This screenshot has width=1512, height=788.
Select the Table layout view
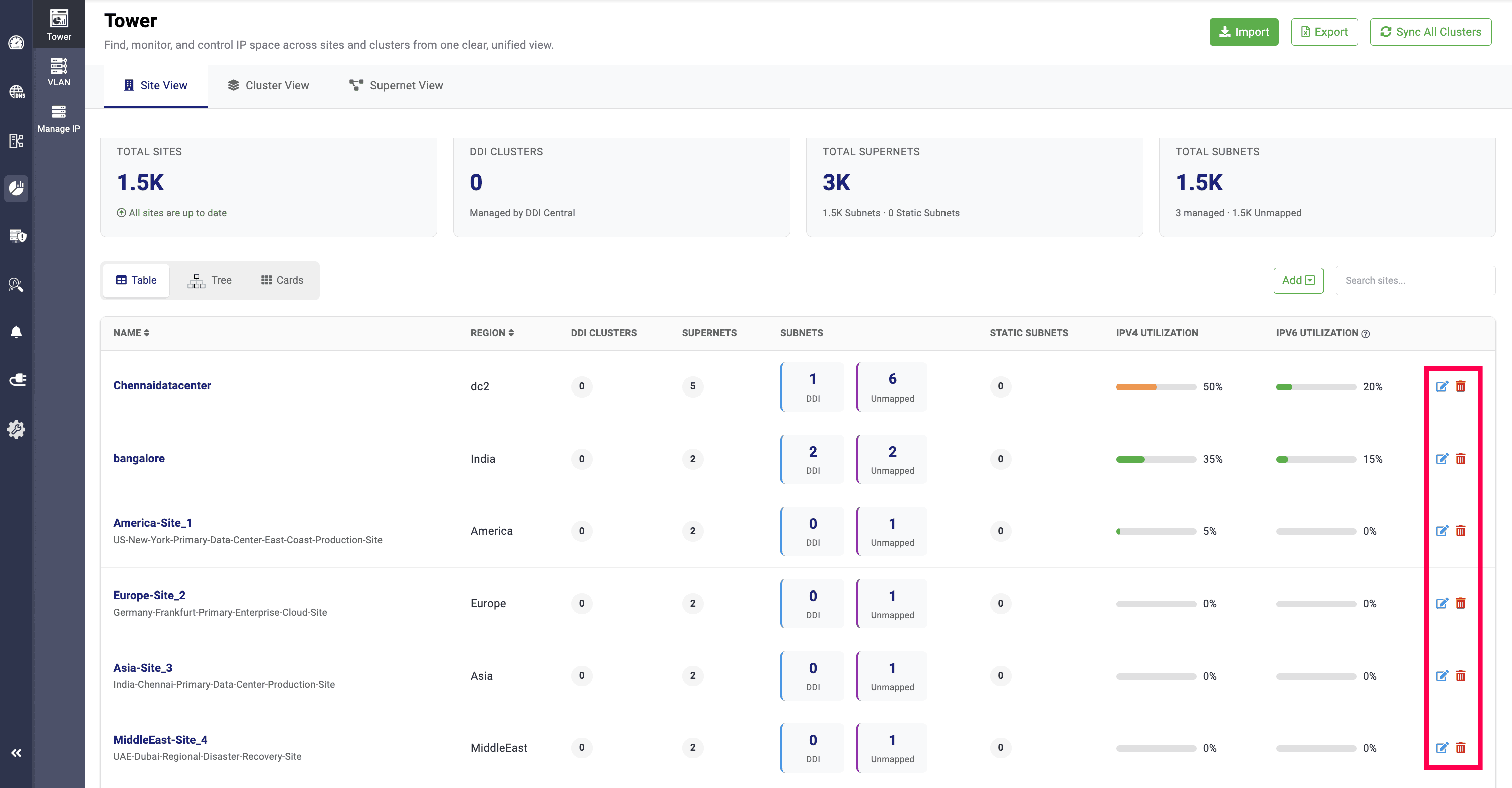(136, 281)
